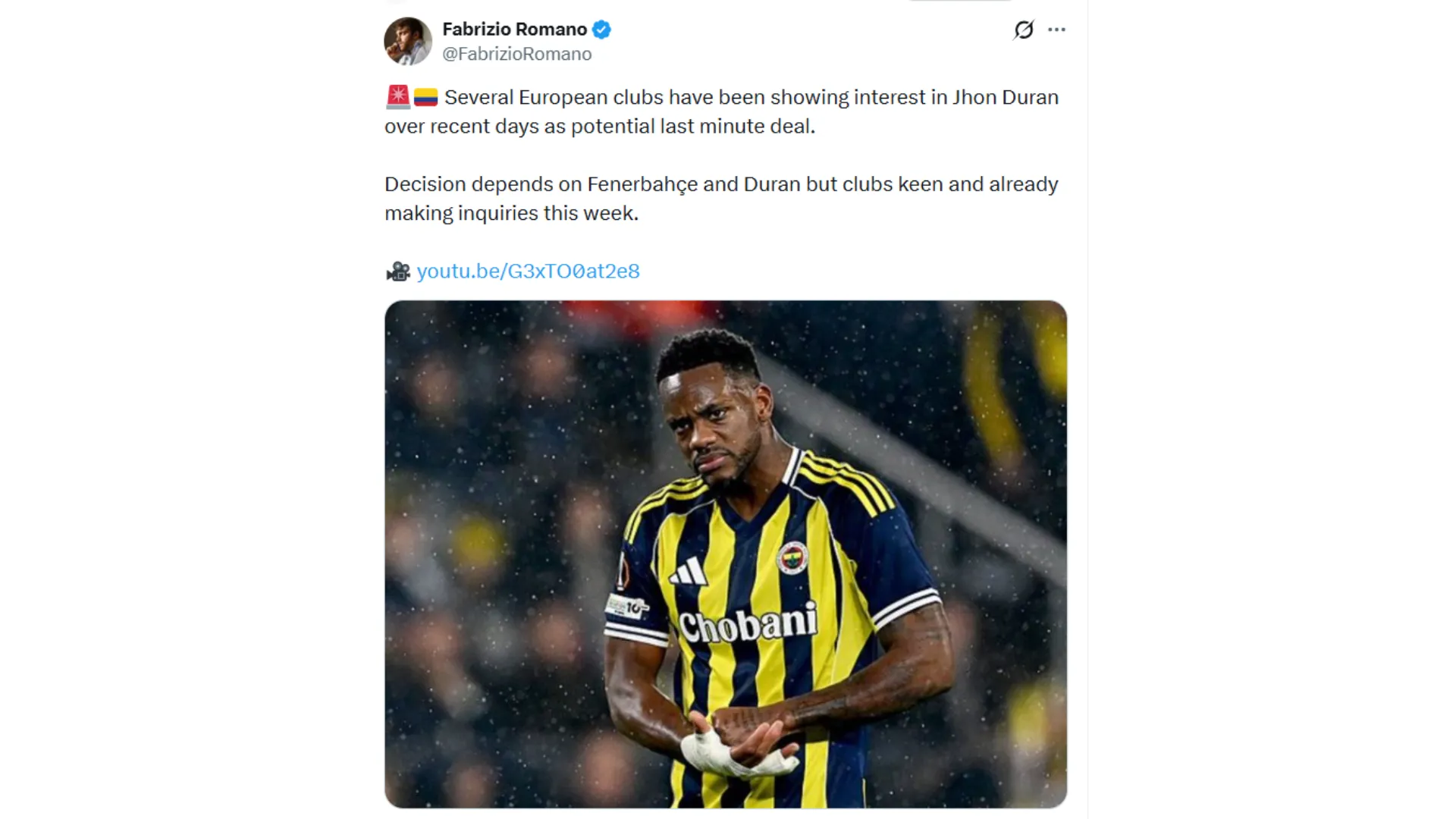
Task: Click the Colombian flag emoji
Action: pyautogui.click(x=425, y=97)
